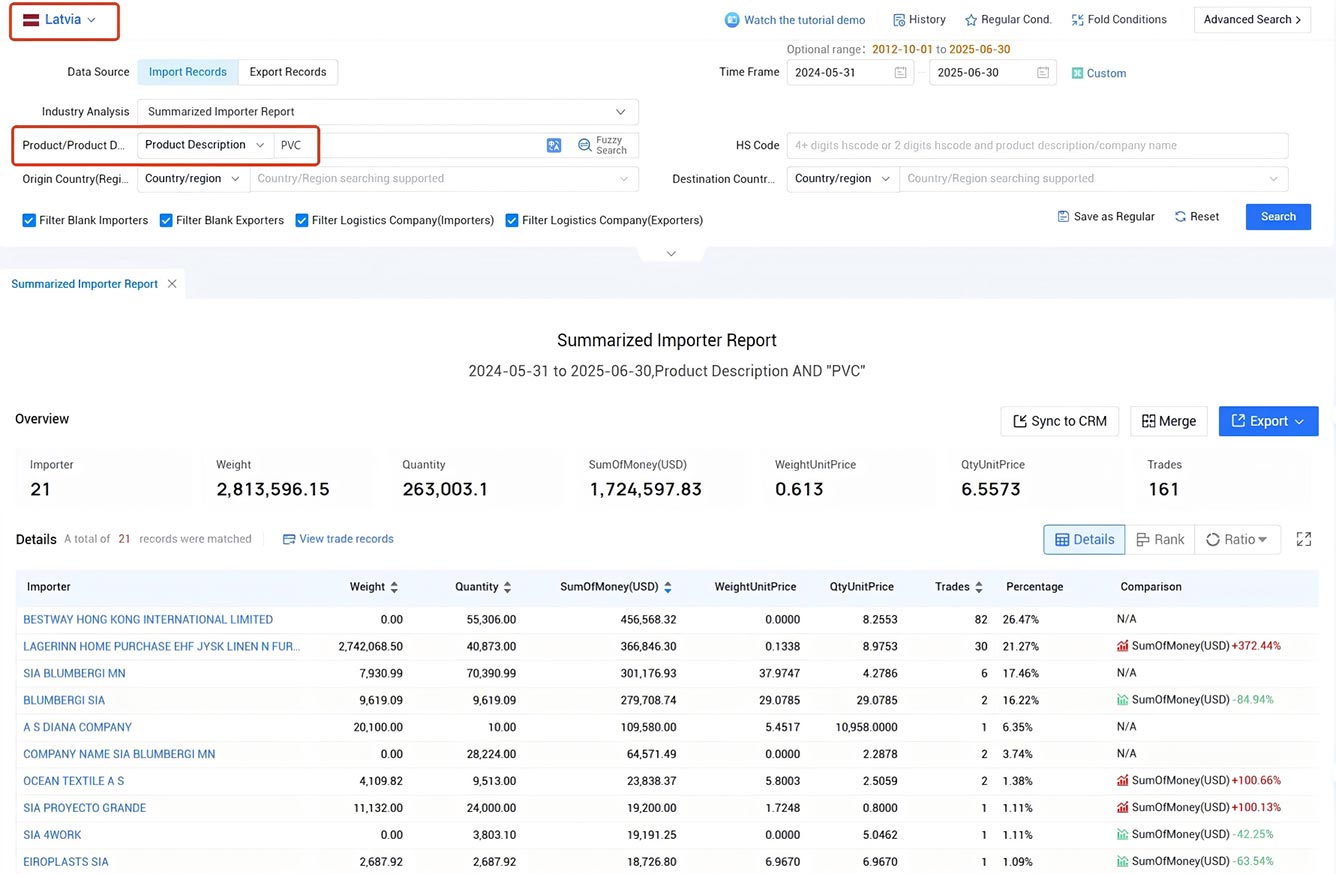The height and width of the screenshot is (874, 1336).
Task: Toggle Fuzzy Search option
Action: pos(603,145)
